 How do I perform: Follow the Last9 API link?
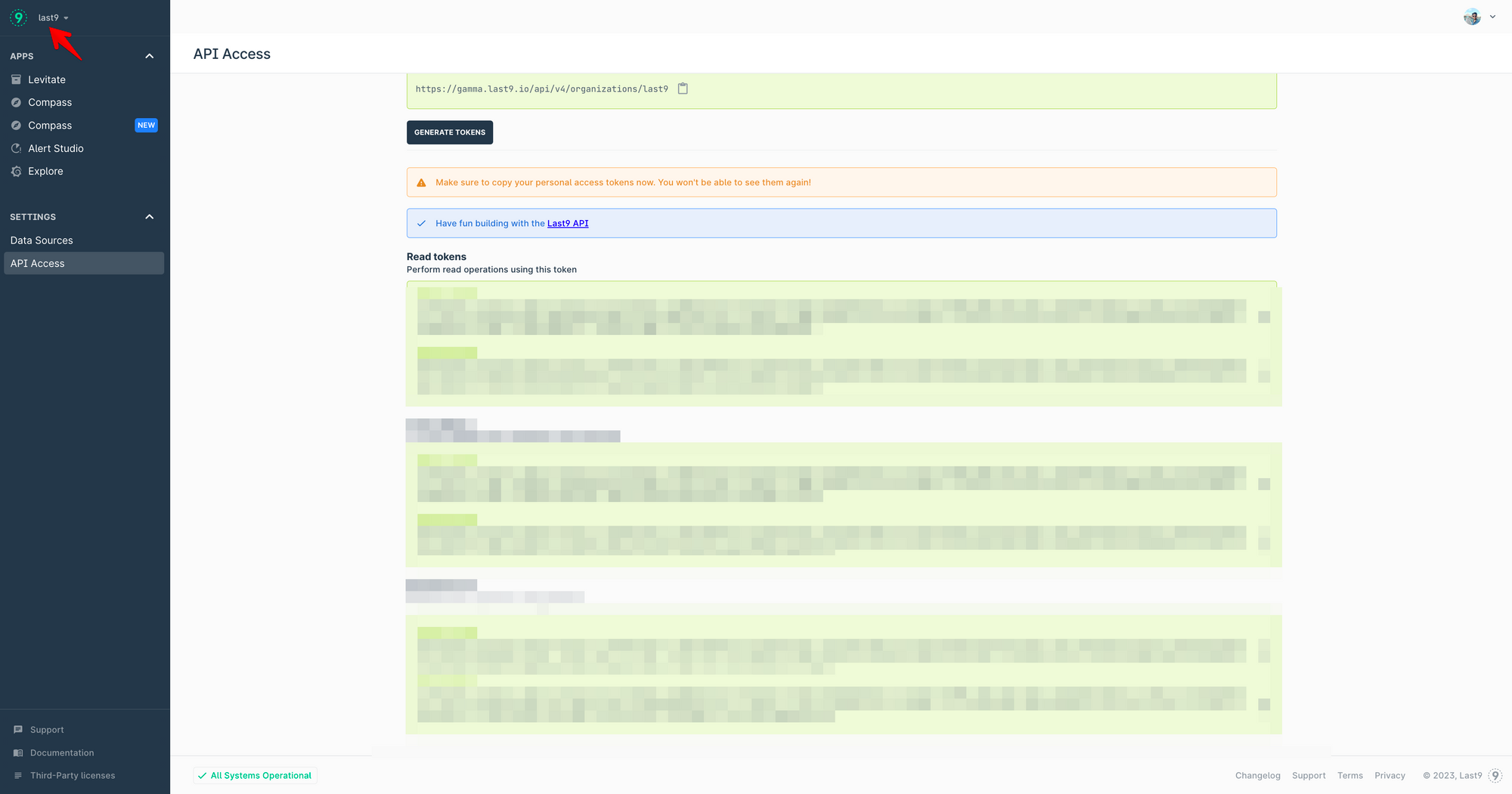tap(568, 223)
